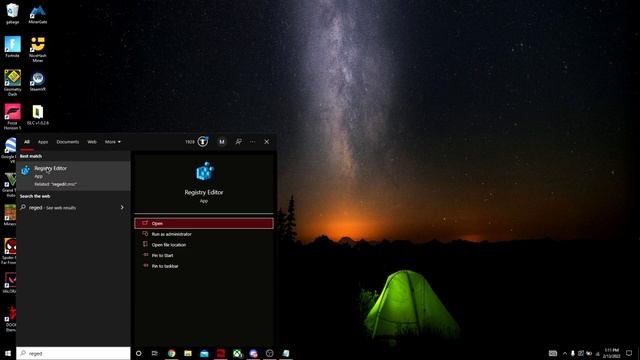Open the taskbar clock and date

(x=611, y=353)
